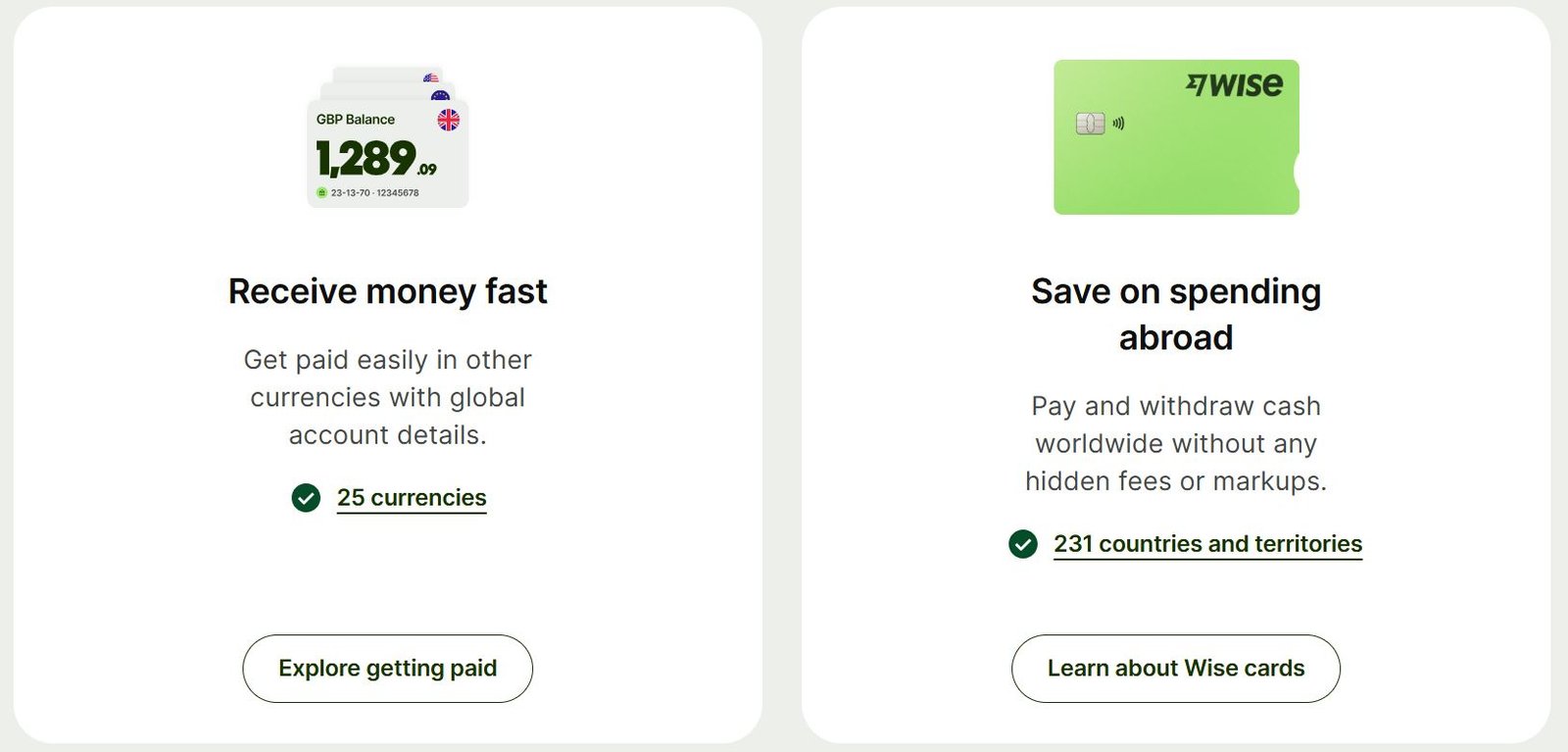The height and width of the screenshot is (752, 1568).
Task: Click the EU flag icon behind the GBP card
Action: pyautogui.click(x=442, y=95)
